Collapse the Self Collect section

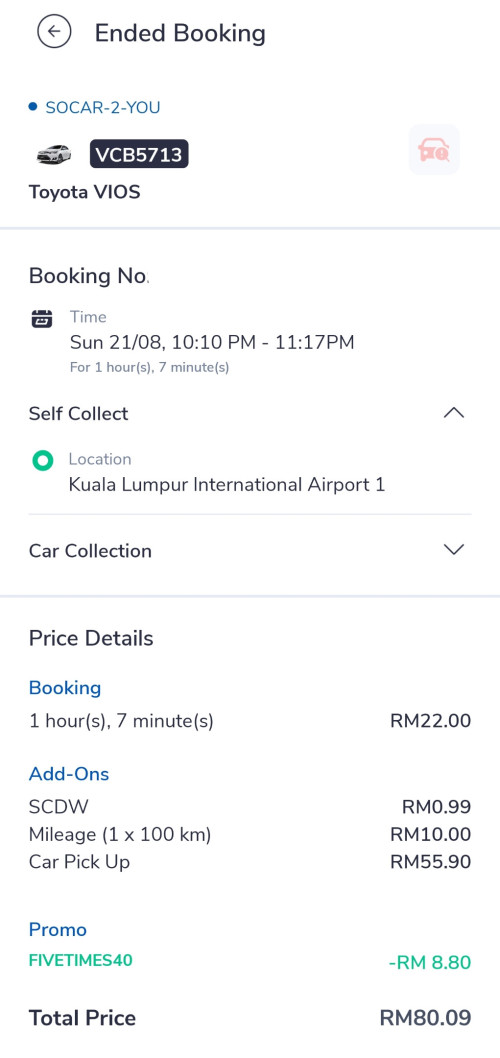pos(453,413)
